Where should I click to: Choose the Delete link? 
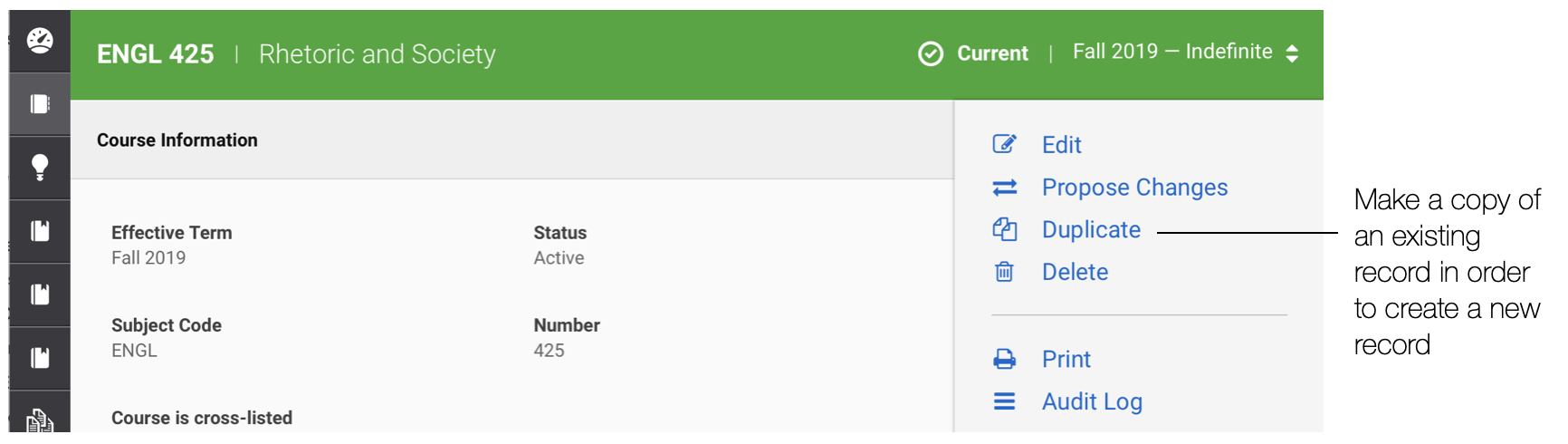[x=1075, y=272]
